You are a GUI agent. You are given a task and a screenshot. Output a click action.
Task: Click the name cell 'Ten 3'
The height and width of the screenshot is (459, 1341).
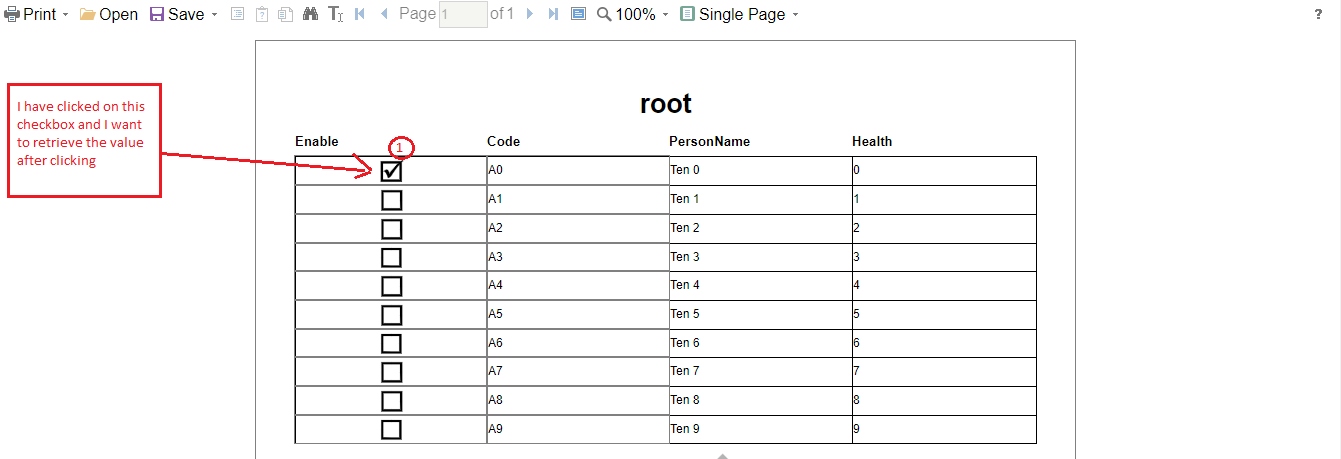760,257
